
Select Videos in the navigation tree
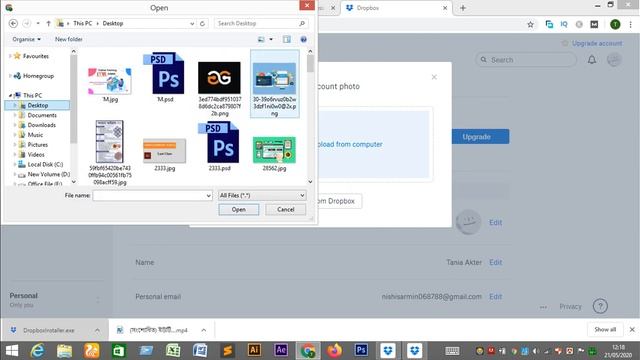[36, 155]
